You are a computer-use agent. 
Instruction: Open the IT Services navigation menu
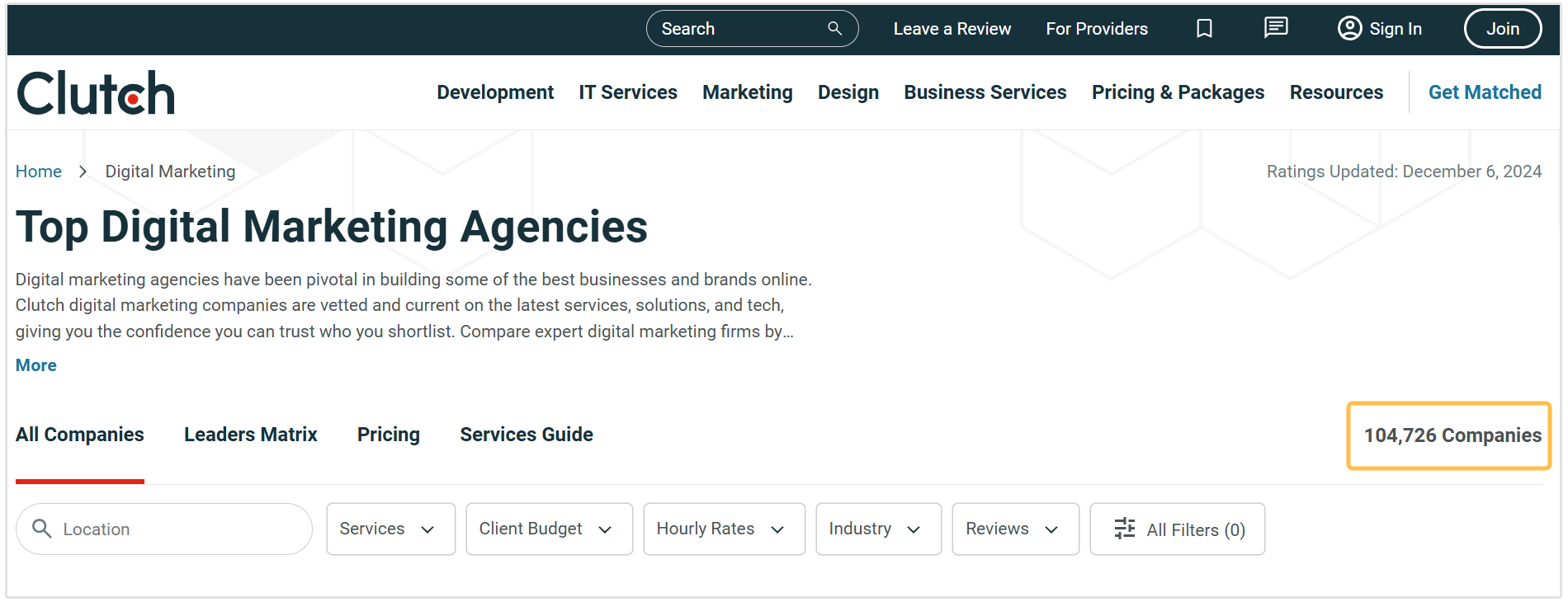[628, 92]
